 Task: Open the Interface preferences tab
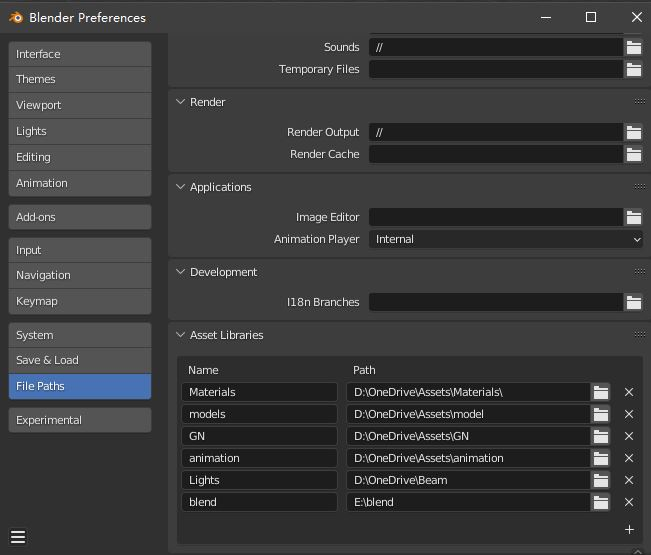click(x=80, y=54)
